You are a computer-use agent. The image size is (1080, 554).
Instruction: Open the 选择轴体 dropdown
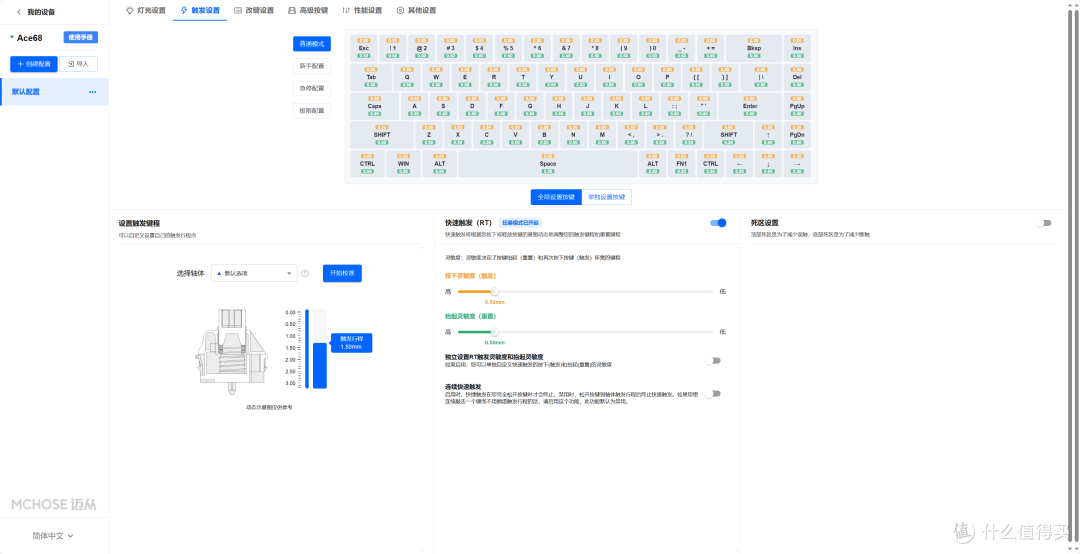[254, 274]
